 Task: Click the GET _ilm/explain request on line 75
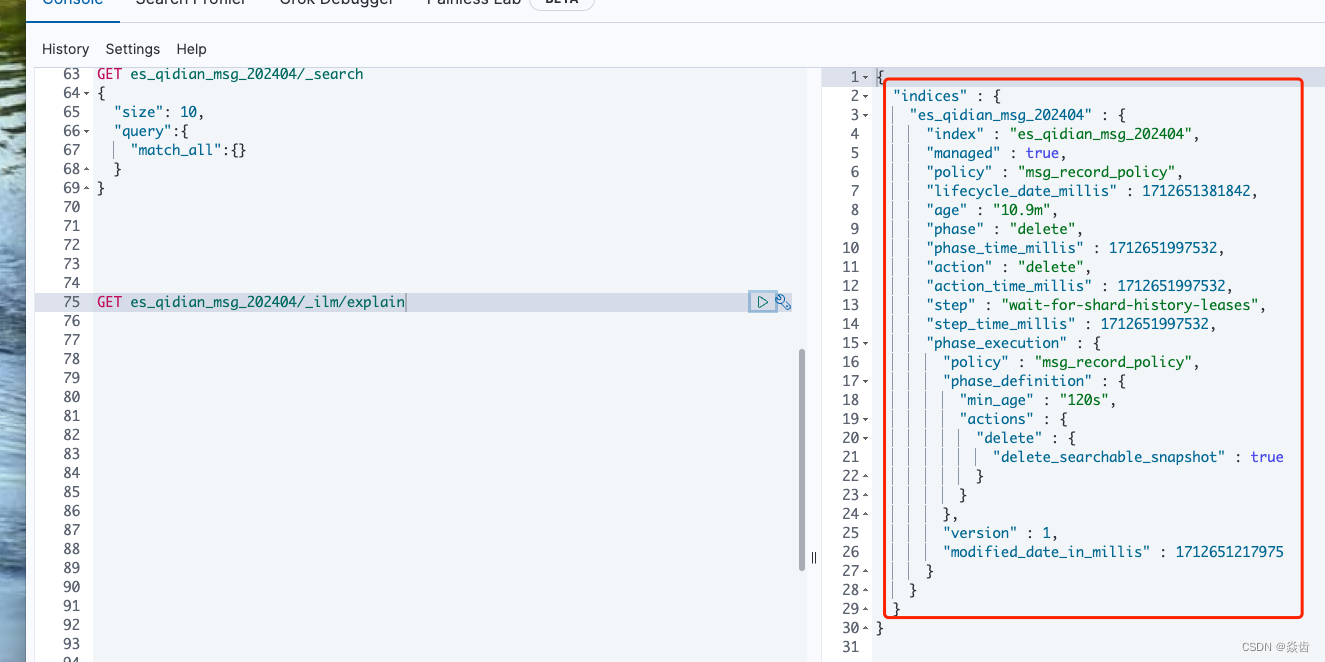click(250, 301)
